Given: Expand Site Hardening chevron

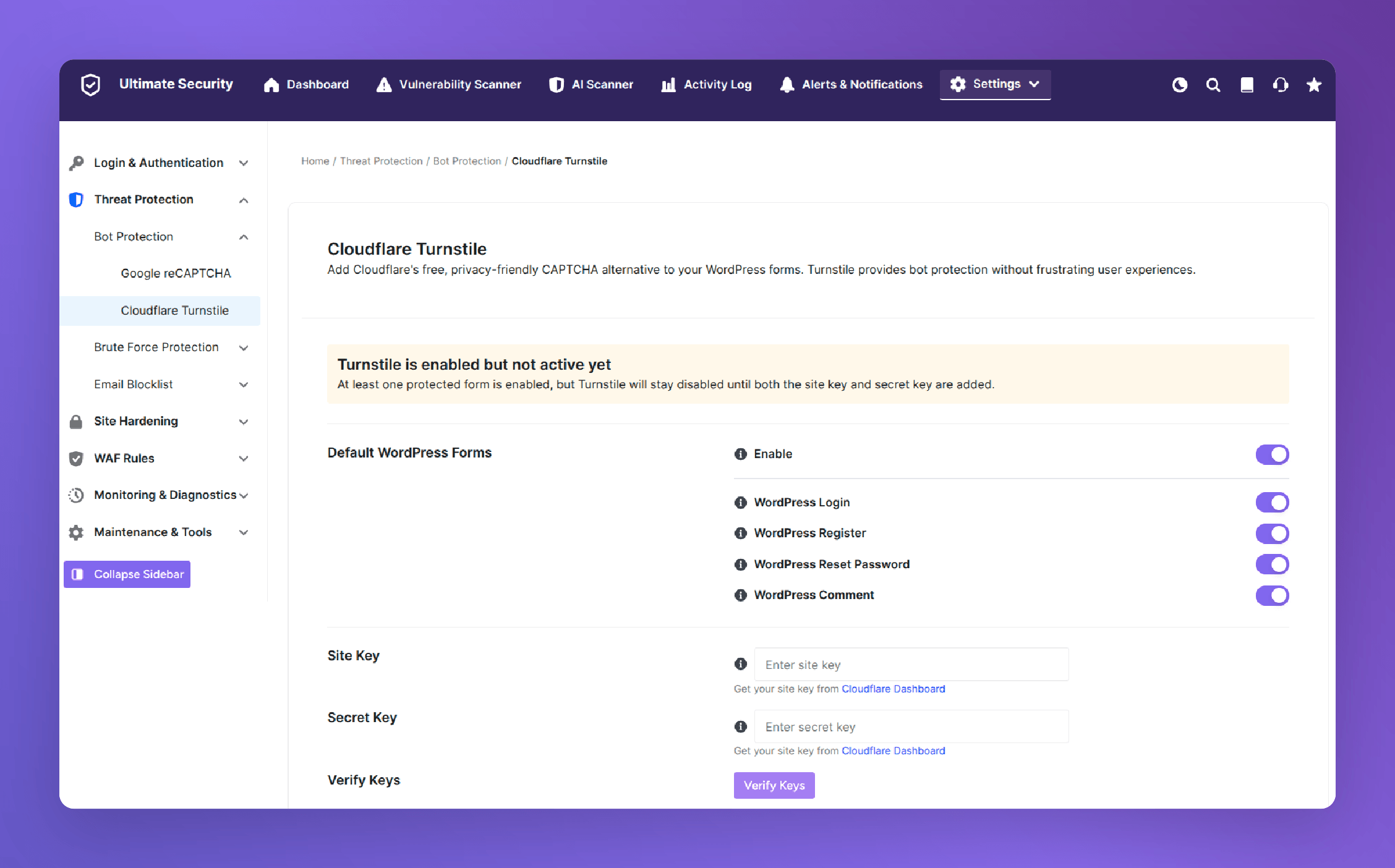Looking at the screenshot, I should point(244,422).
